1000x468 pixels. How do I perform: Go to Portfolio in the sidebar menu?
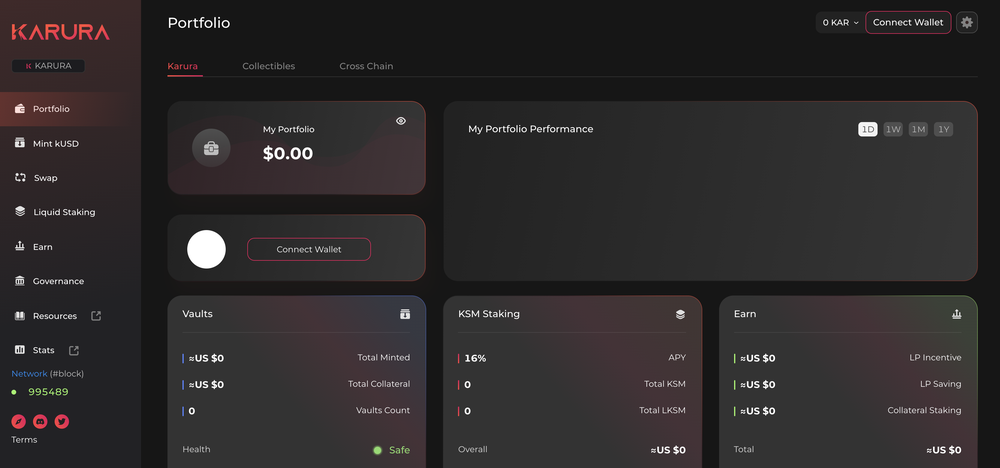pyautogui.click(x=70, y=109)
